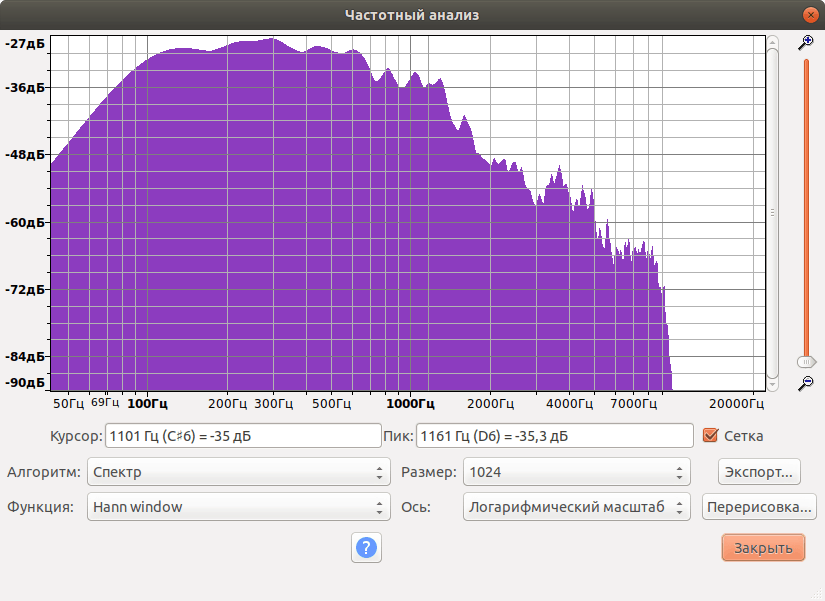
Task: Click the Перерисовка... button
Action: (x=759, y=507)
